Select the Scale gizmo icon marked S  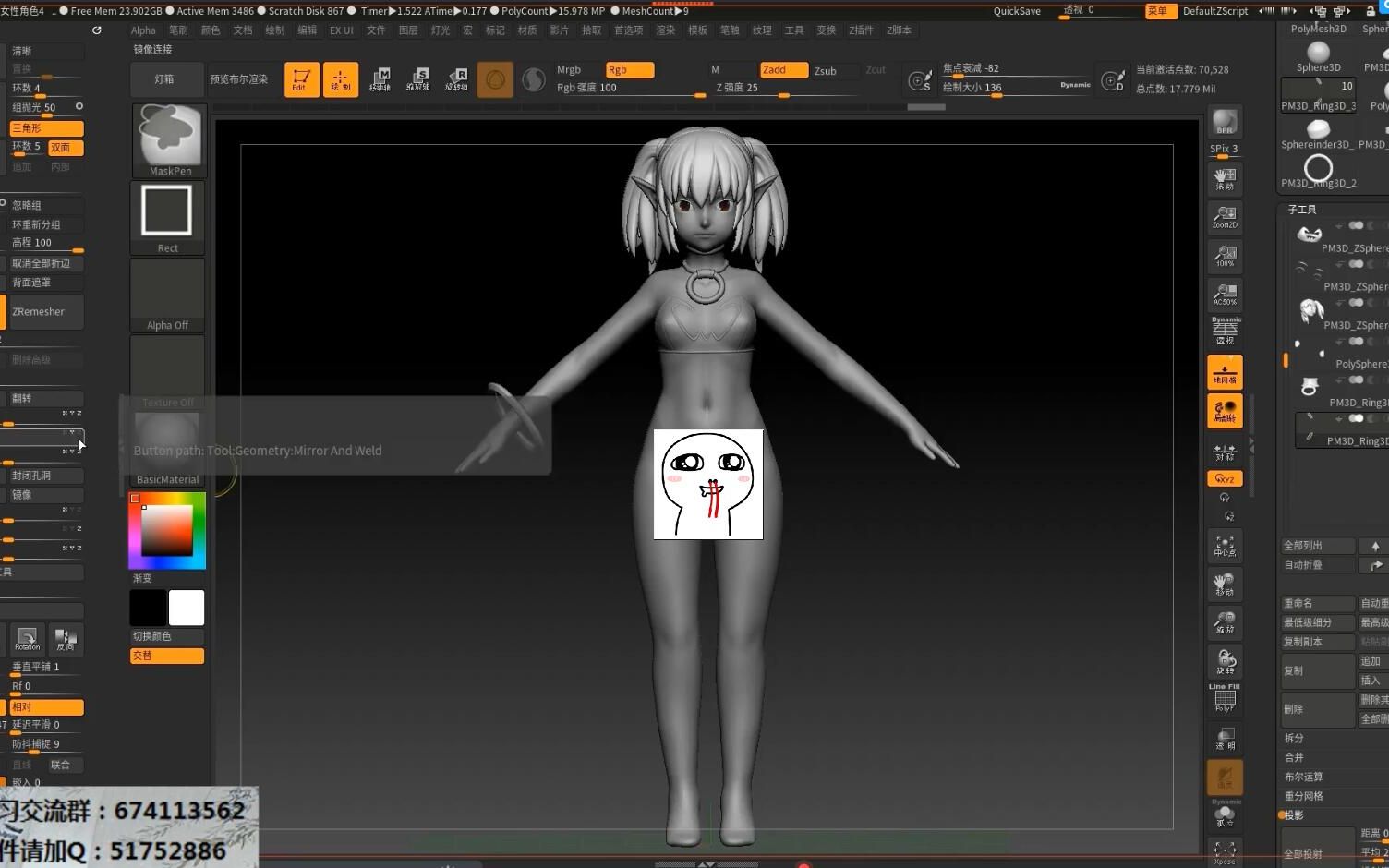418,79
